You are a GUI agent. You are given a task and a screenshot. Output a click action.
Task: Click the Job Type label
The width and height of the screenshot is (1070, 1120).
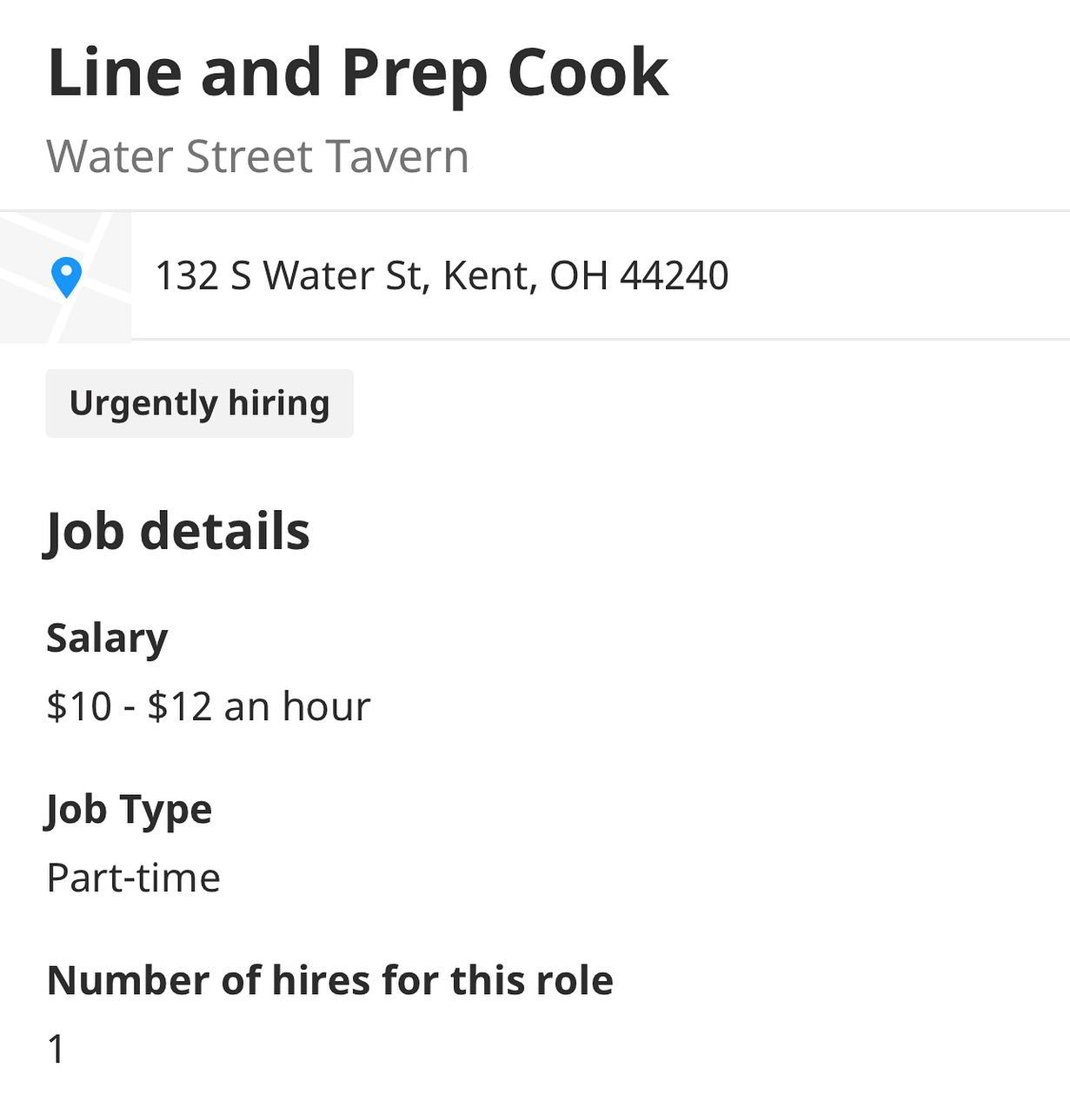click(x=129, y=811)
